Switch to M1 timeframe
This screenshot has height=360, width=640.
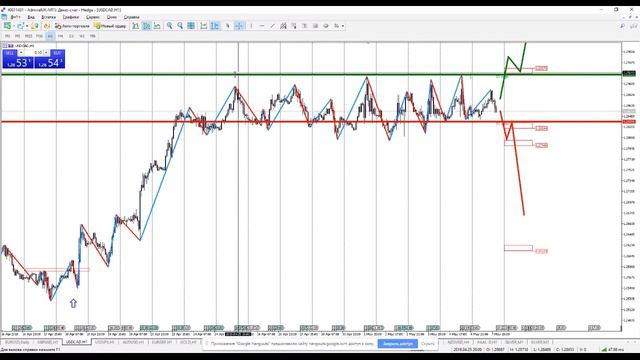coord(7,36)
